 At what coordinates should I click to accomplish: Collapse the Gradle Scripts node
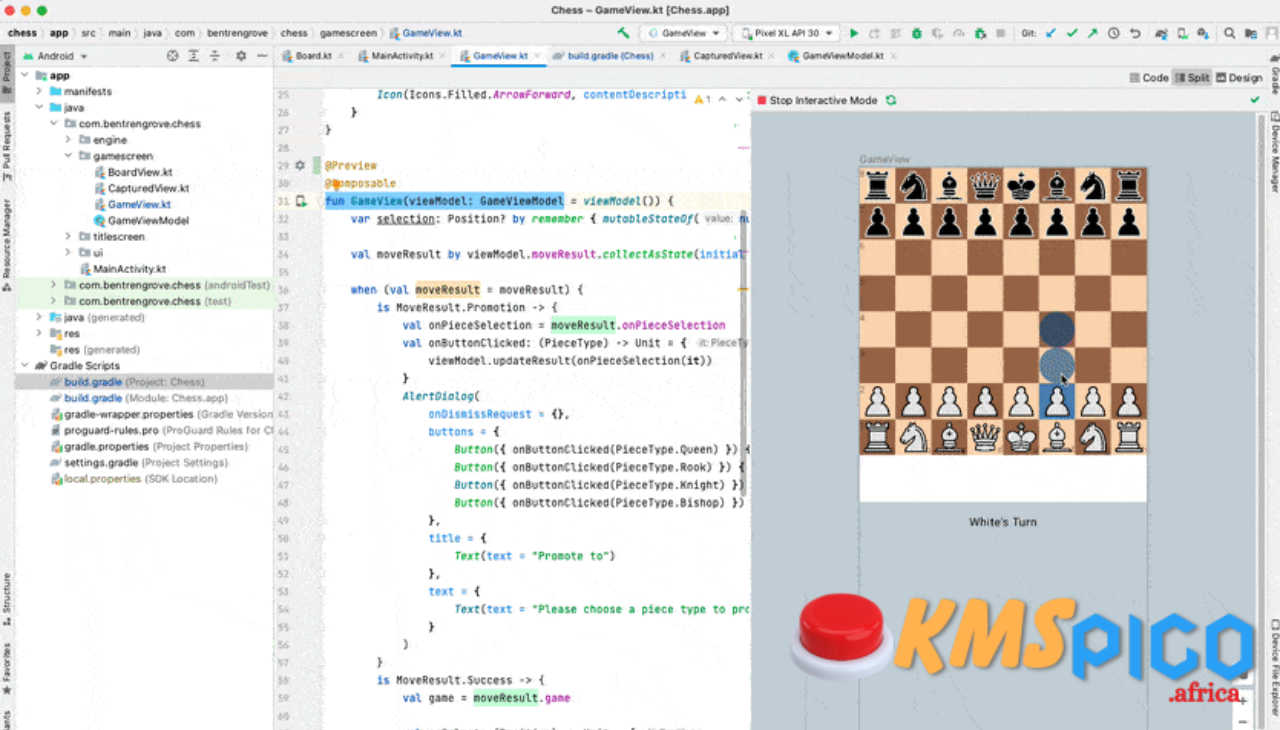coord(25,366)
